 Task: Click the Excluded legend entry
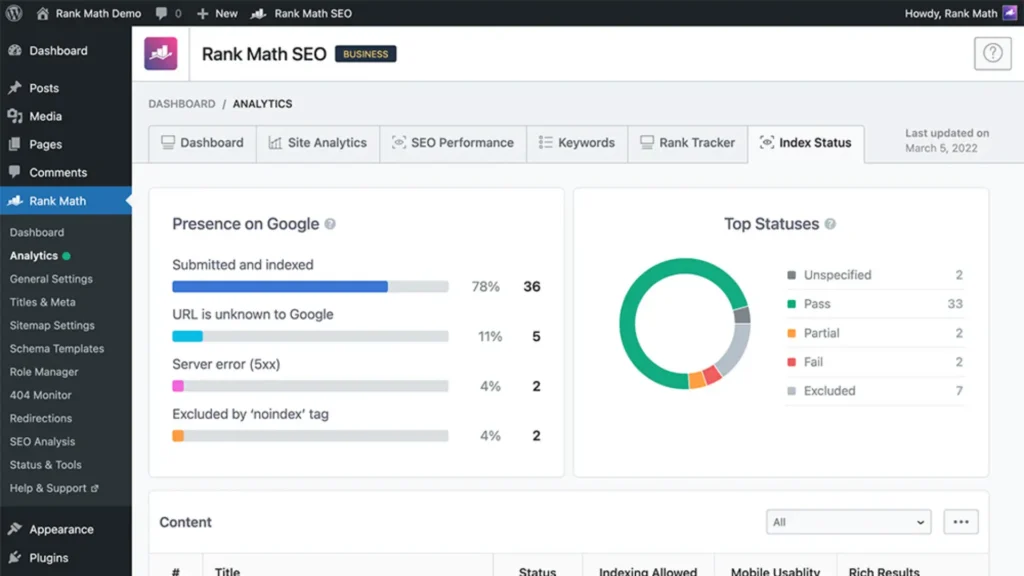pos(875,391)
